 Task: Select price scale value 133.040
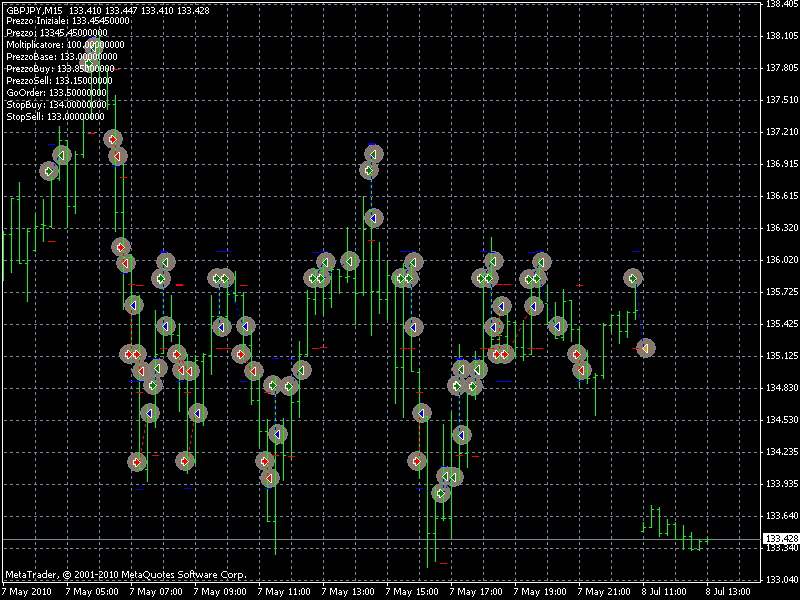781,580
